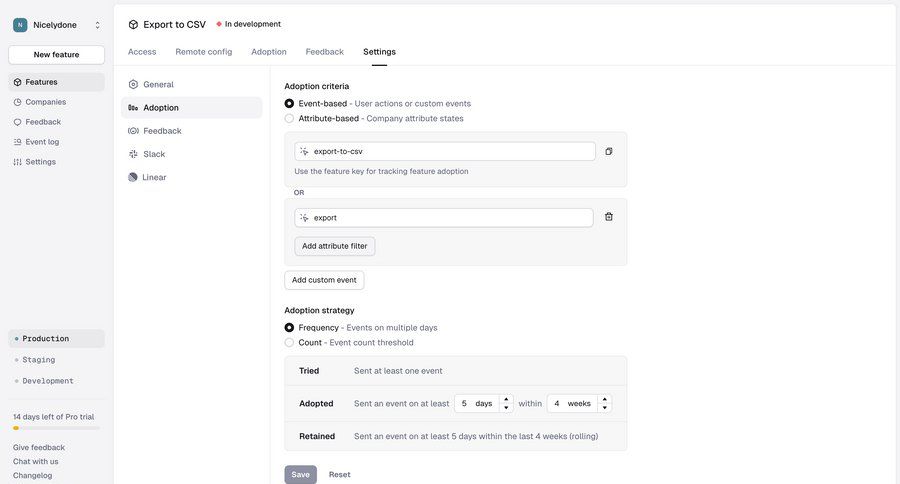Delete the export custom event
Viewport: 900px width, 484px height.
tap(609, 217)
